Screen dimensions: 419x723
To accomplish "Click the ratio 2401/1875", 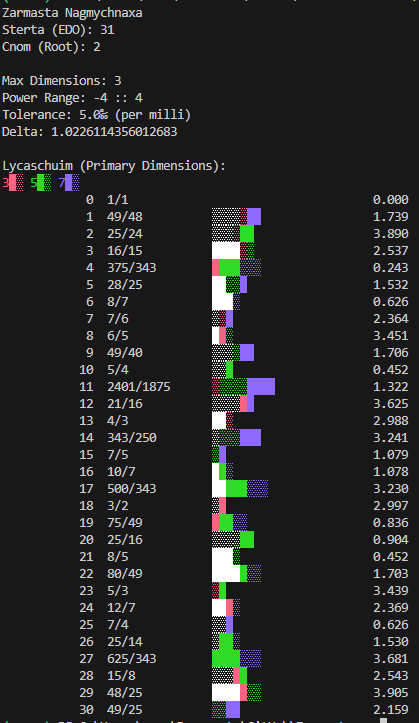I will tap(139, 386).
